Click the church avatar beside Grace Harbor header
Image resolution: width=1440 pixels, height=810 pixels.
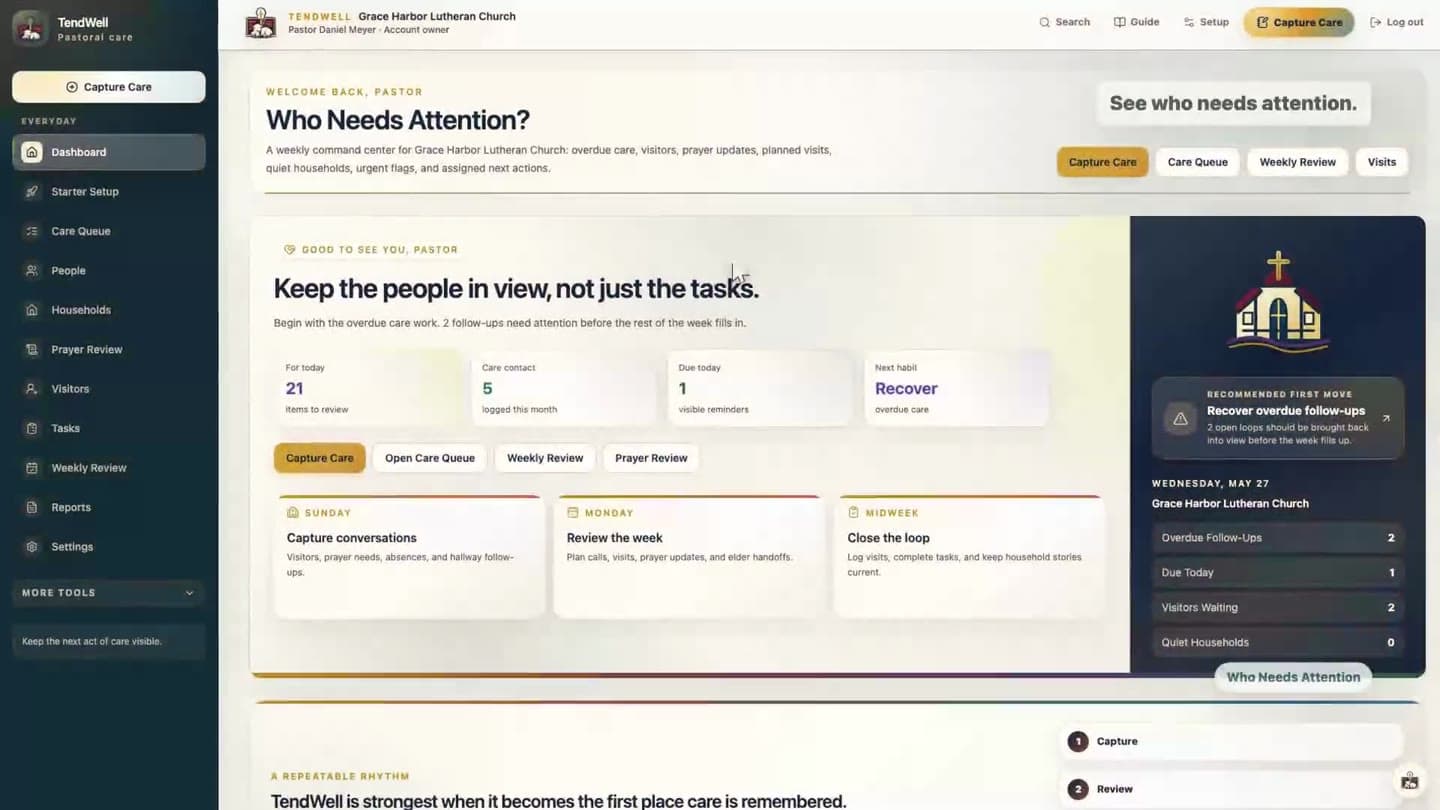coord(261,23)
